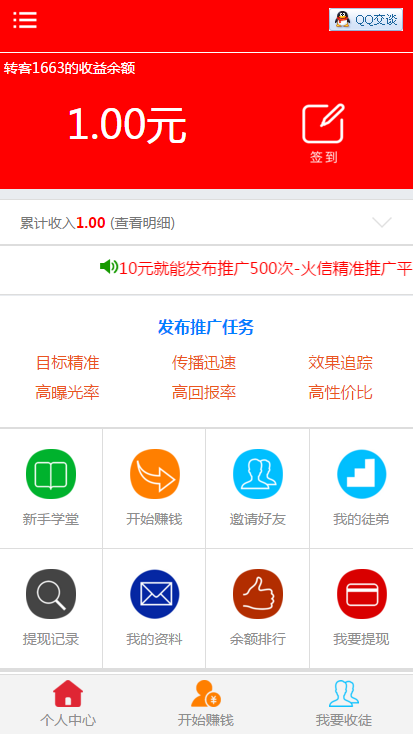Screen dimensions: 413x734
Task: View 提现记录 magnifier icon
Action: [51, 594]
